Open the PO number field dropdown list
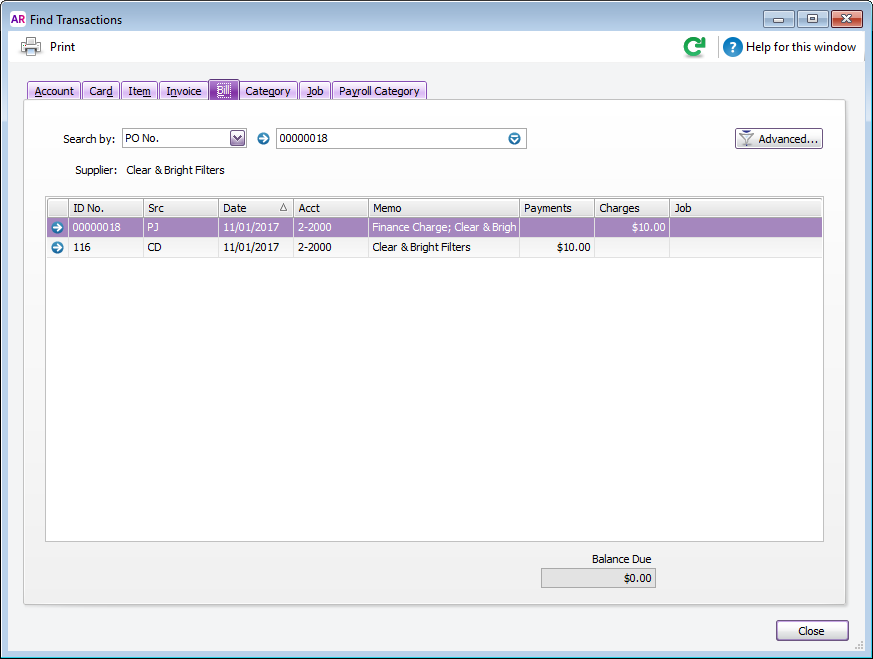Image resolution: width=873 pixels, height=659 pixels. [514, 139]
